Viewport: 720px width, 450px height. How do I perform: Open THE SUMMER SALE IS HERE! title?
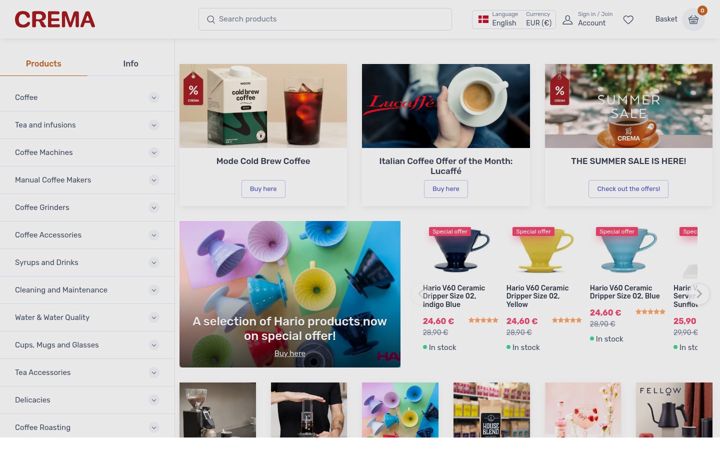tap(628, 161)
